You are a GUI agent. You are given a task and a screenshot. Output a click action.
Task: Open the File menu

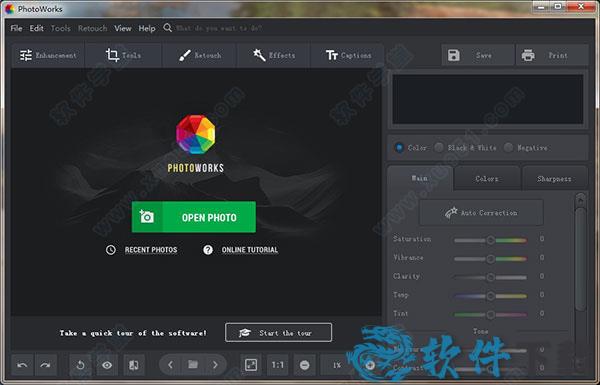pyautogui.click(x=16, y=28)
